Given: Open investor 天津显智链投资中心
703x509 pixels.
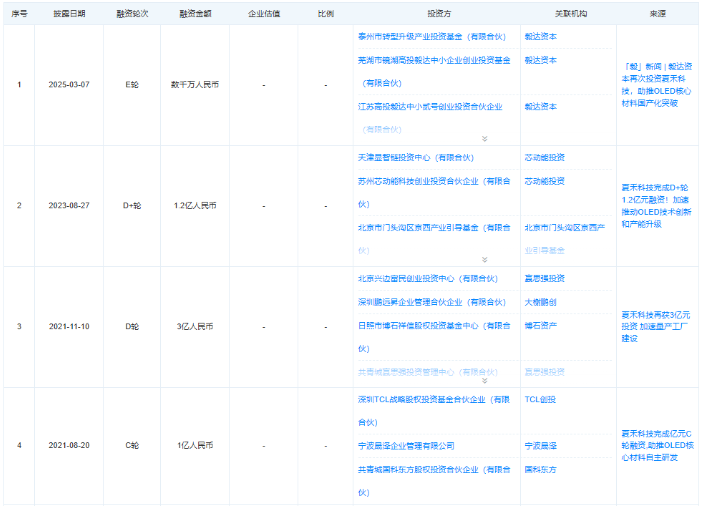Looking at the screenshot, I should [x=416, y=158].
